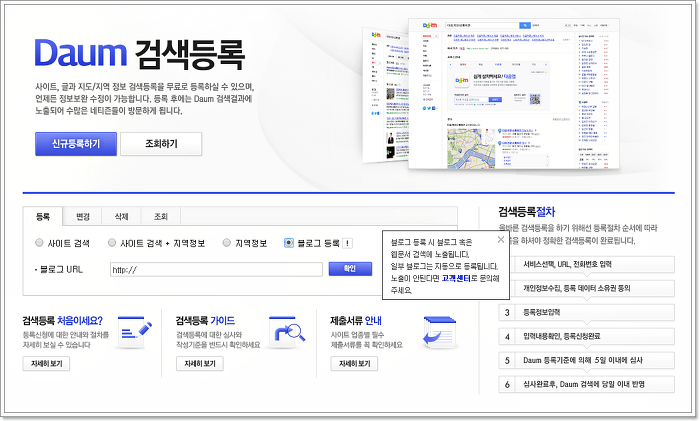Switch to the 조회 tab
700x421 pixels.
pyautogui.click(x=161, y=217)
